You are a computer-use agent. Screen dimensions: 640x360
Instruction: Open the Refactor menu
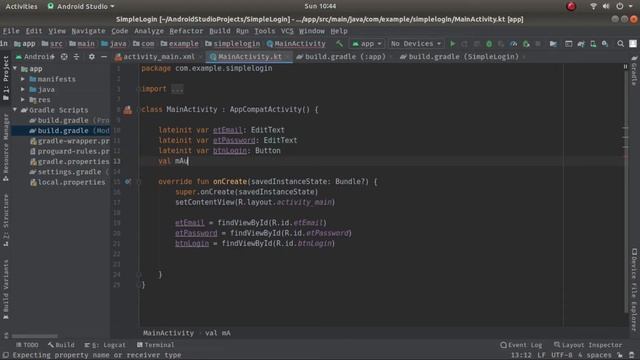(186, 31)
